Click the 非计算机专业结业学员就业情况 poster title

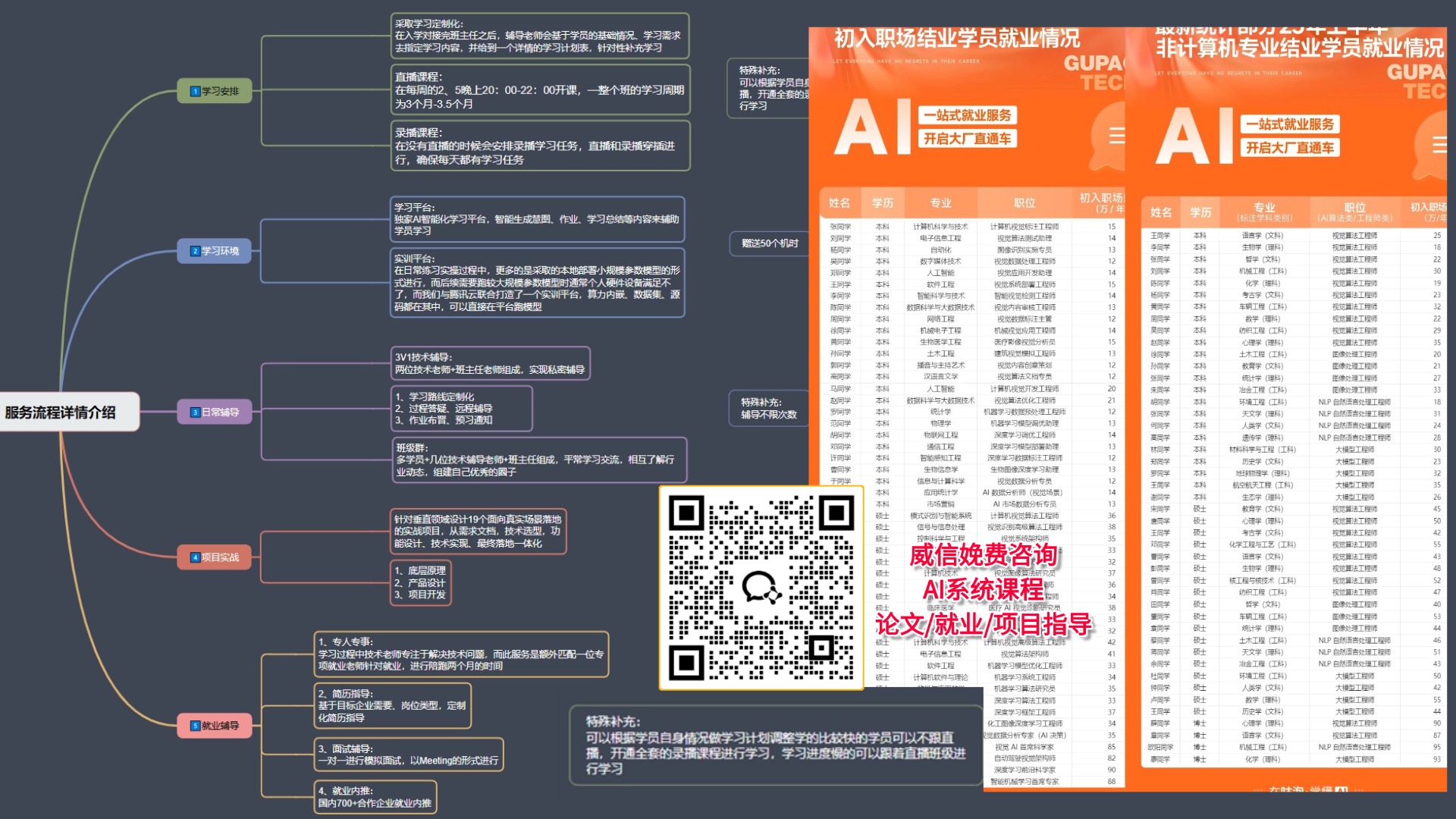(x=1300, y=48)
